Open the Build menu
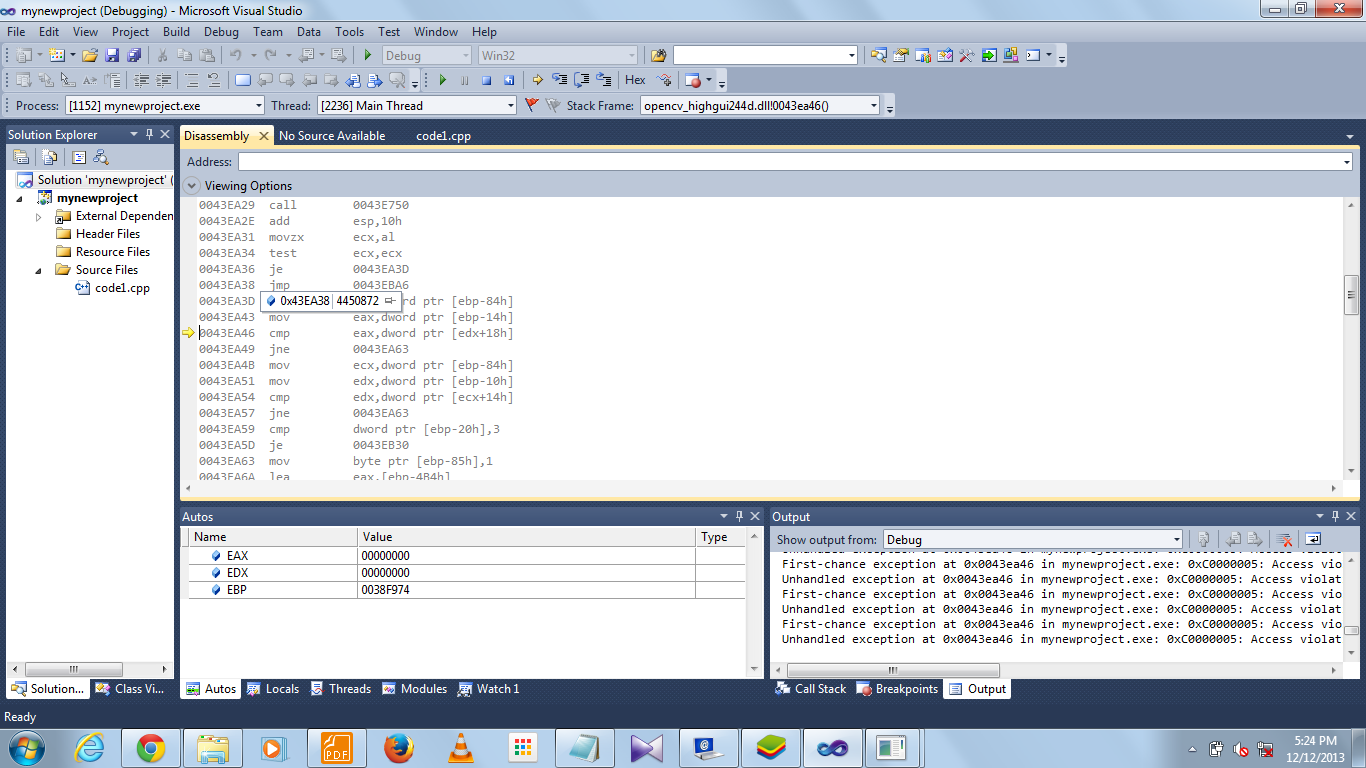 pyautogui.click(x=176, y=32)
